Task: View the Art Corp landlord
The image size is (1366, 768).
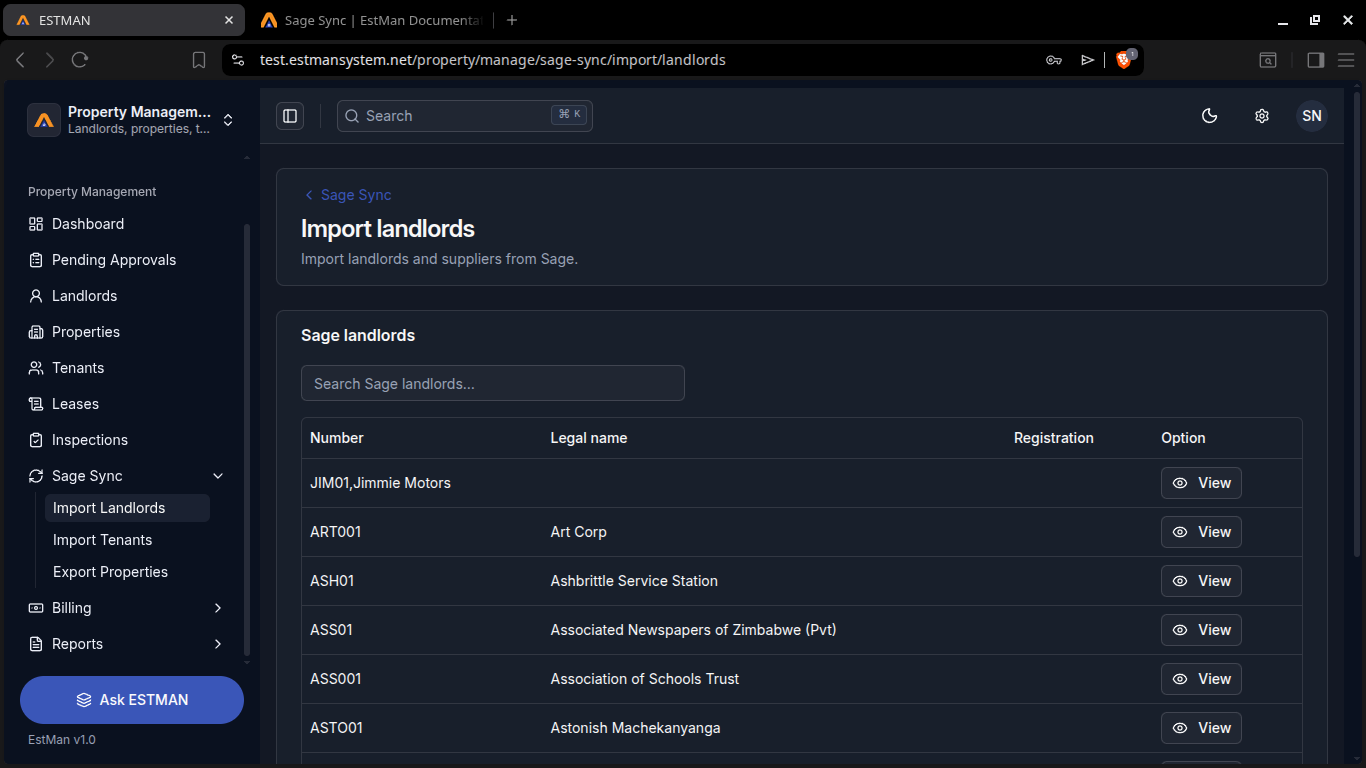Action: 1201,532
